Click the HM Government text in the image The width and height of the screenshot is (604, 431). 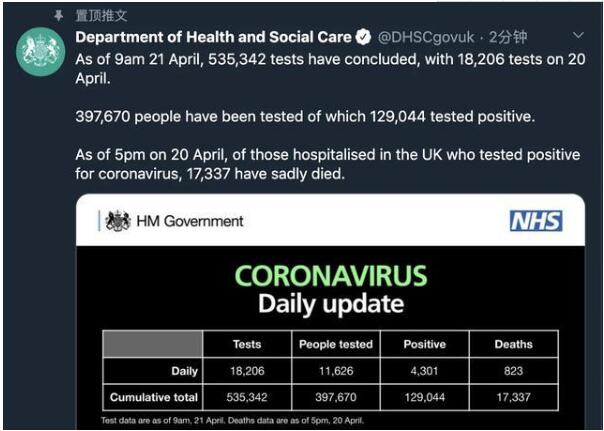click(189, 221)
